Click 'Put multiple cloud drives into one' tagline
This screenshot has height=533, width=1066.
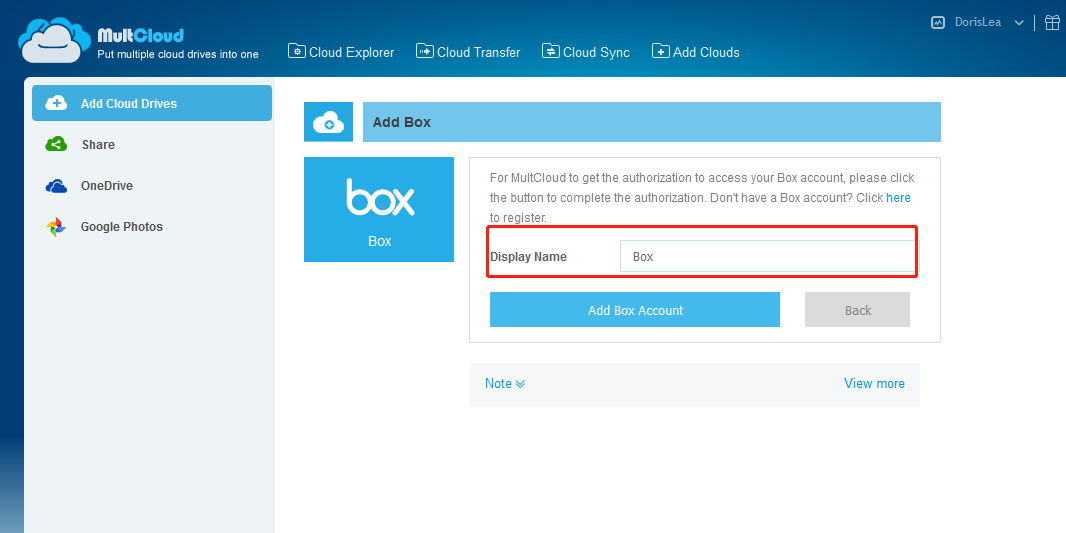click(178, 54)
